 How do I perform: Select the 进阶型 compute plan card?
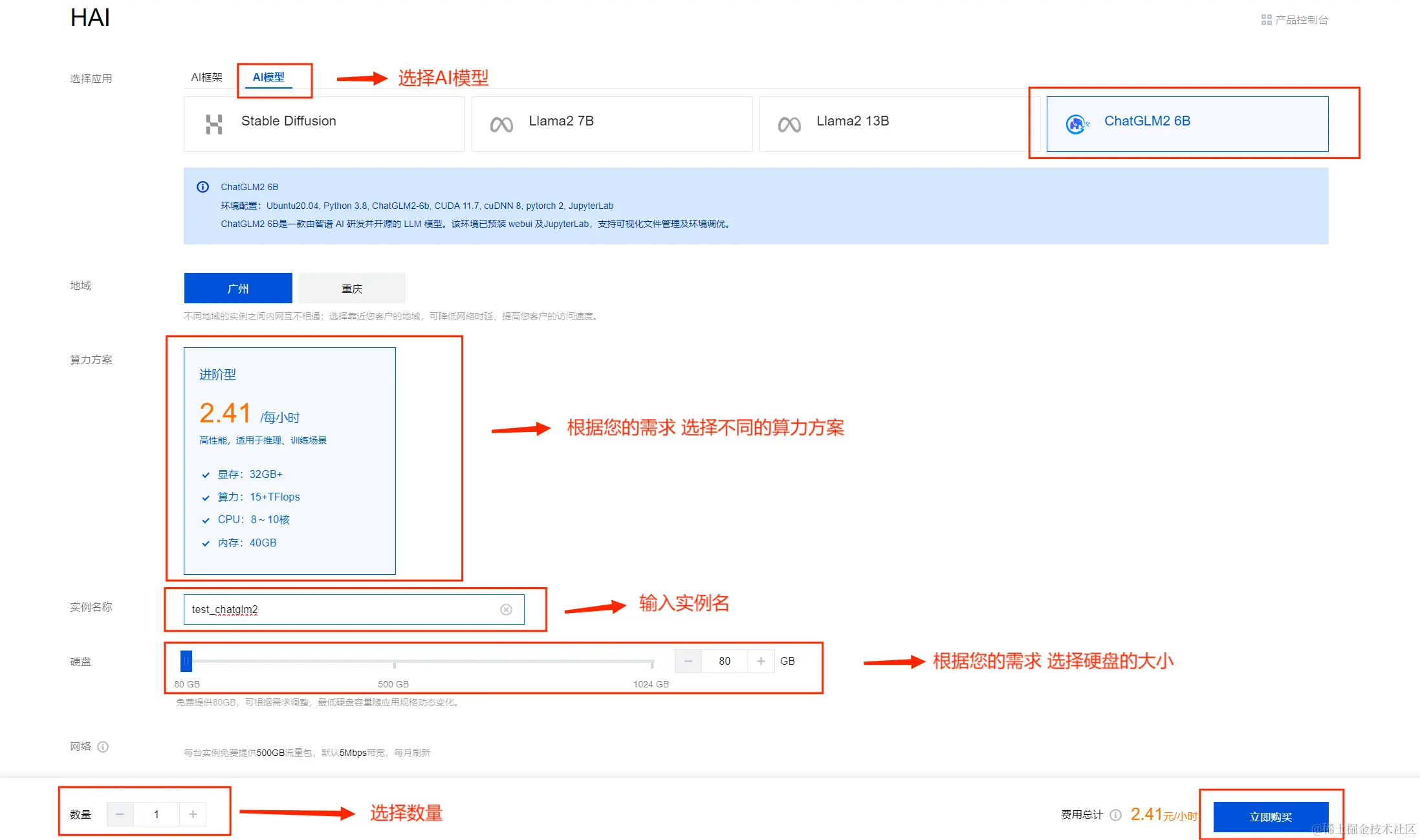pos(289,460)
